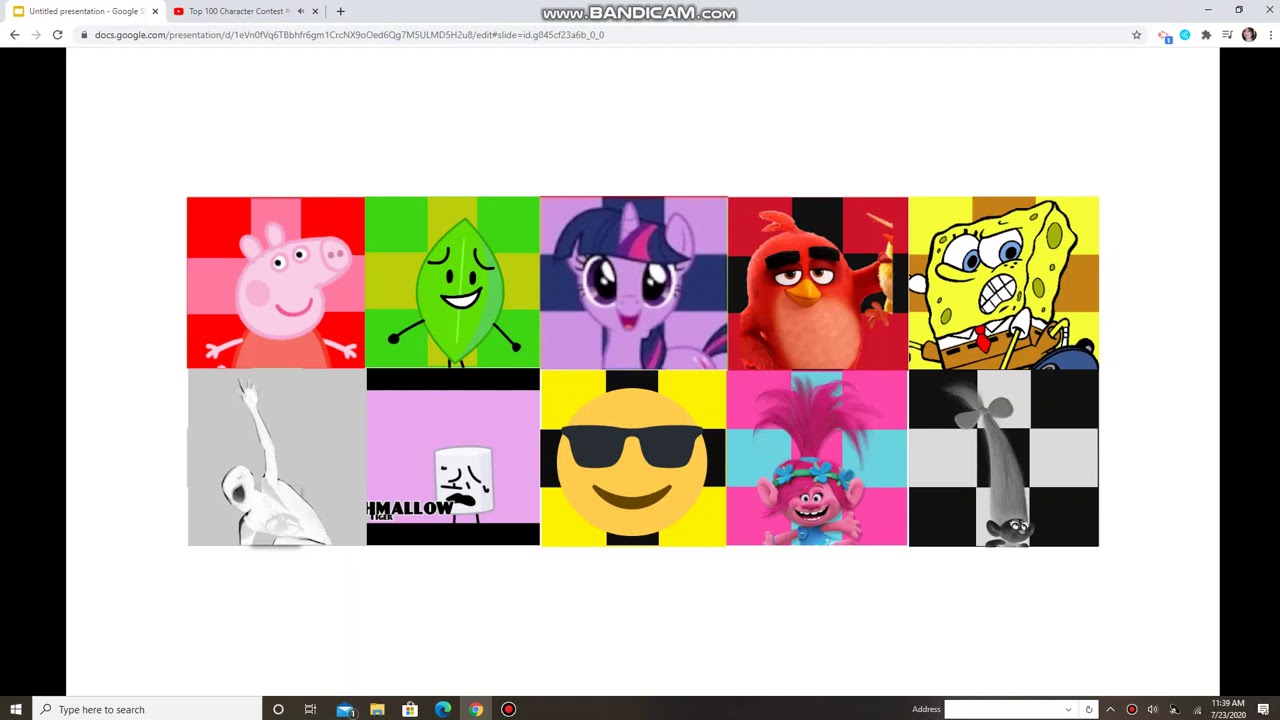Screen dimensions: 1280x720
Task: Select the Marshmallow character image
Action: click(x=453, y=458)
